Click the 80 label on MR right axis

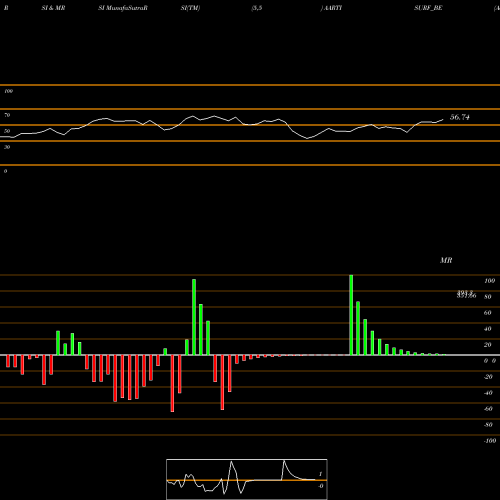tap(488, 297)
